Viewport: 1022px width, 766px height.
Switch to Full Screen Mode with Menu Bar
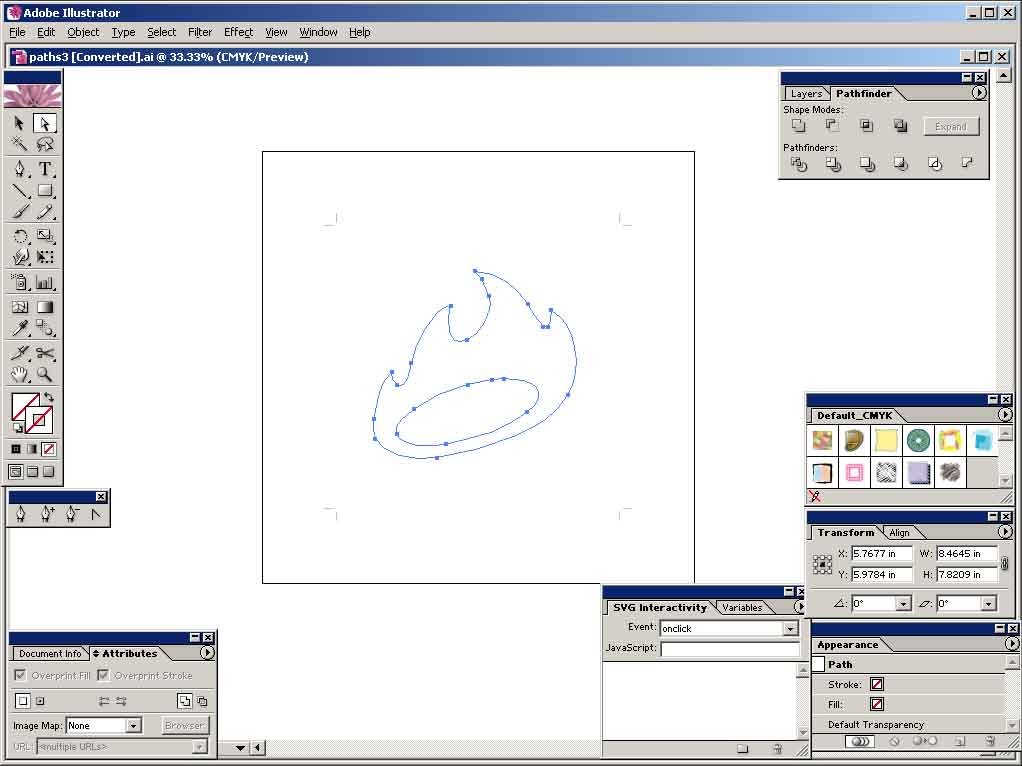[32, 471]
